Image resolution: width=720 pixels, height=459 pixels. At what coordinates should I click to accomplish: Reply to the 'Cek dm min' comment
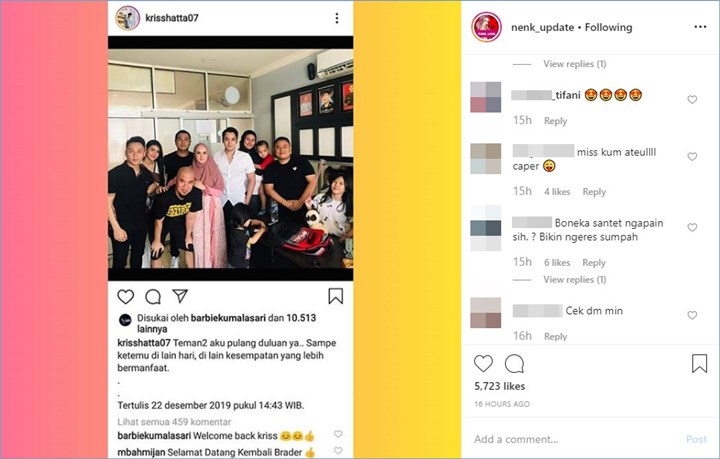pos(556,336)
